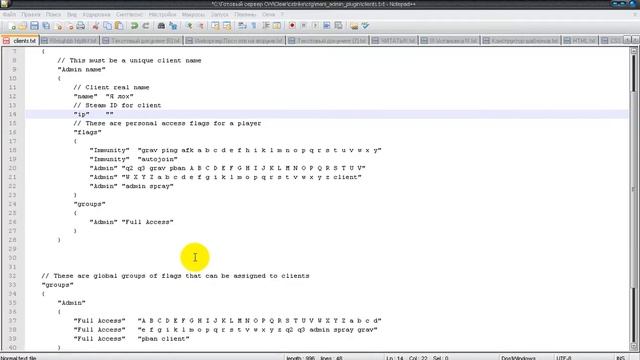Click the INS indicator in status bar
This screenshot has height=360, width=640.
[620, 358]
